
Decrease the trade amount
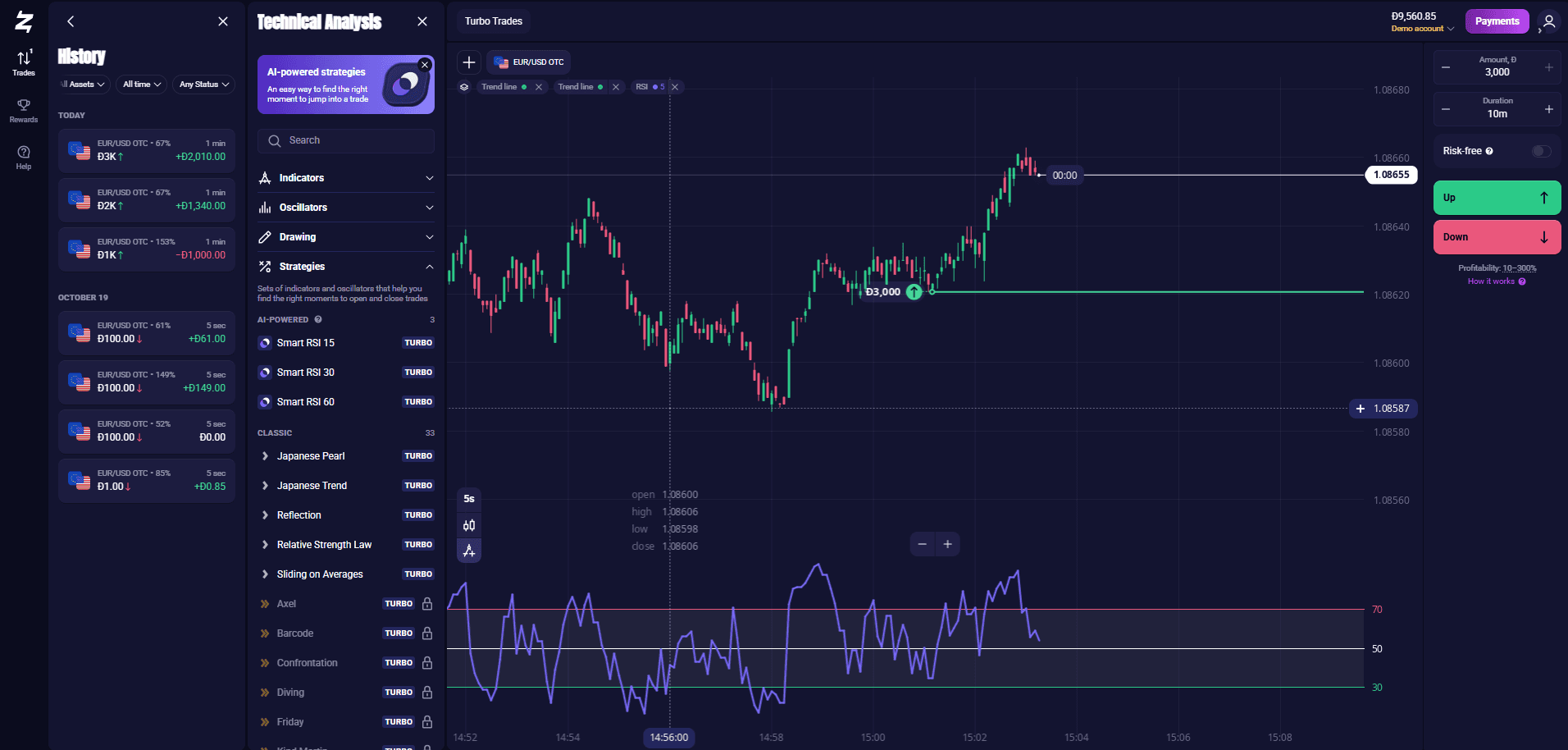click(1446, 67)
